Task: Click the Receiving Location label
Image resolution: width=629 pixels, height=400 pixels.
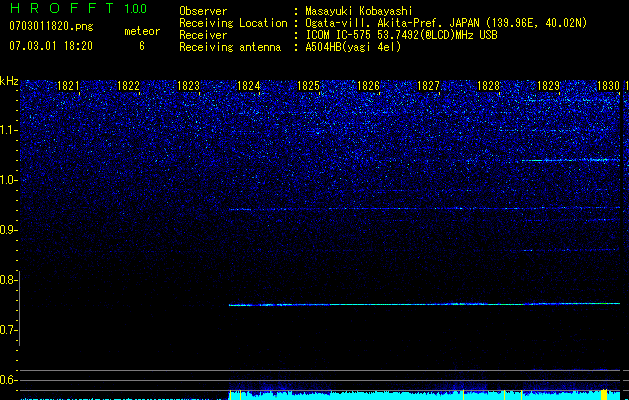Action: coord(233,23)
